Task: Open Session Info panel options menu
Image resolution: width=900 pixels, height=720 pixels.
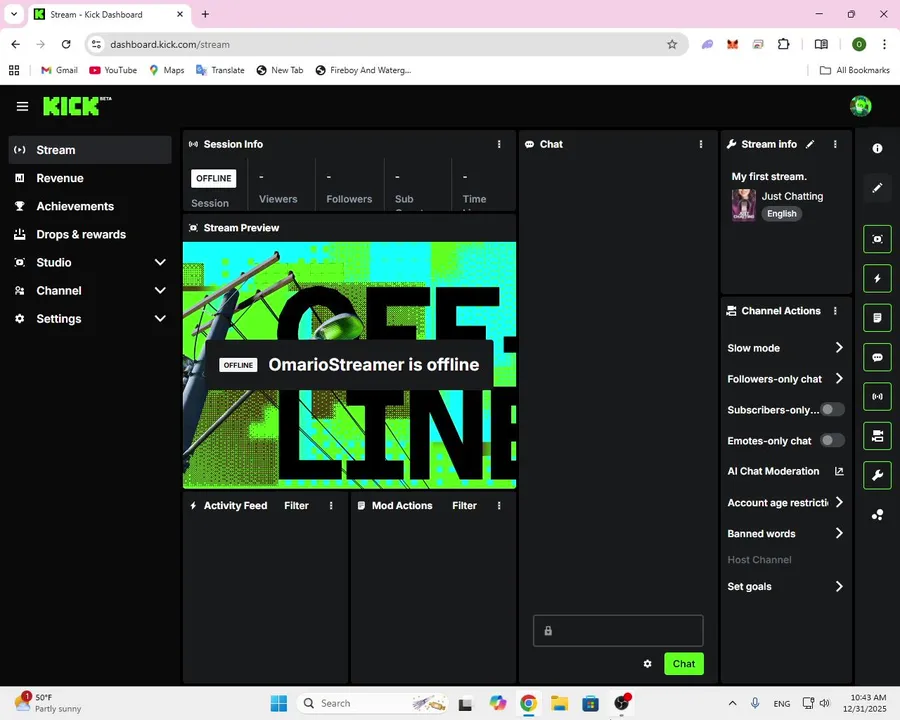Action: (499, 144)
